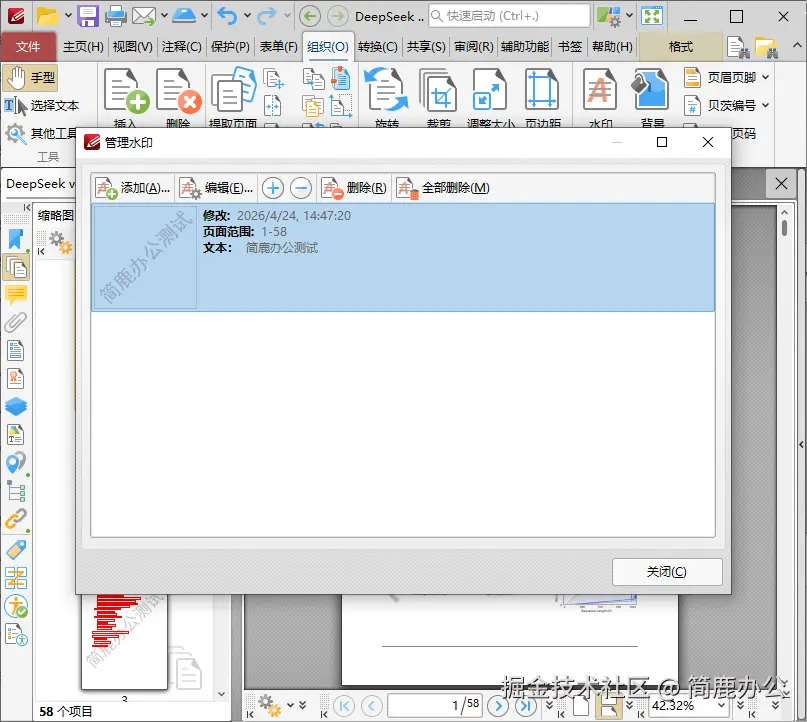Open the 共享(S) ribbon tab

tap(426, 47)
